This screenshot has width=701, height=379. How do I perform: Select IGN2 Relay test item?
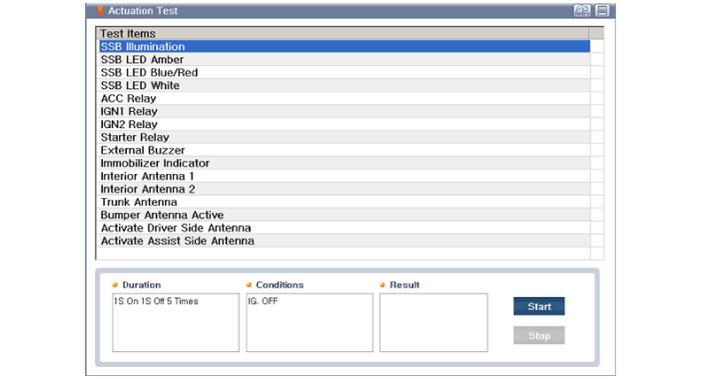coord(344,124)
